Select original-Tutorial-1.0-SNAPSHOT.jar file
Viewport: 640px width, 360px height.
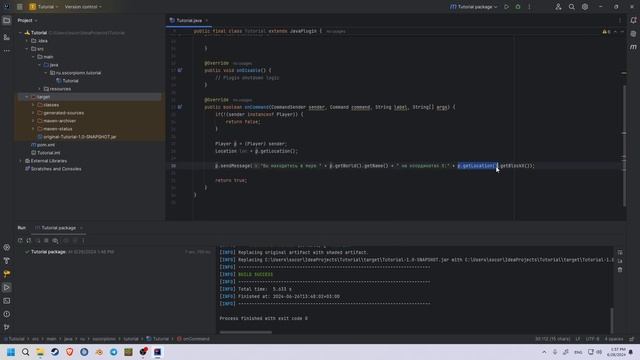click(x=77, y=137)
